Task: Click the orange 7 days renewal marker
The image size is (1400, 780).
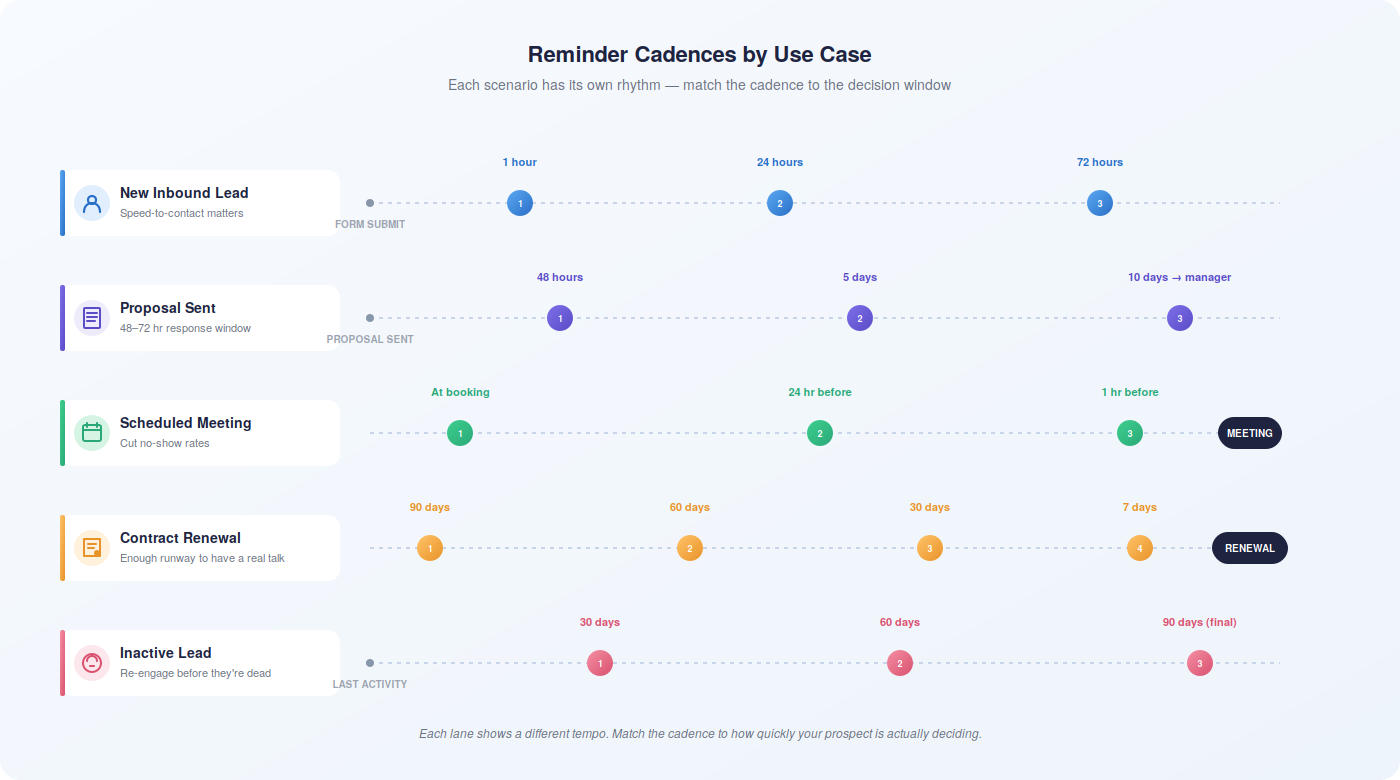Action: (1140, 548)
